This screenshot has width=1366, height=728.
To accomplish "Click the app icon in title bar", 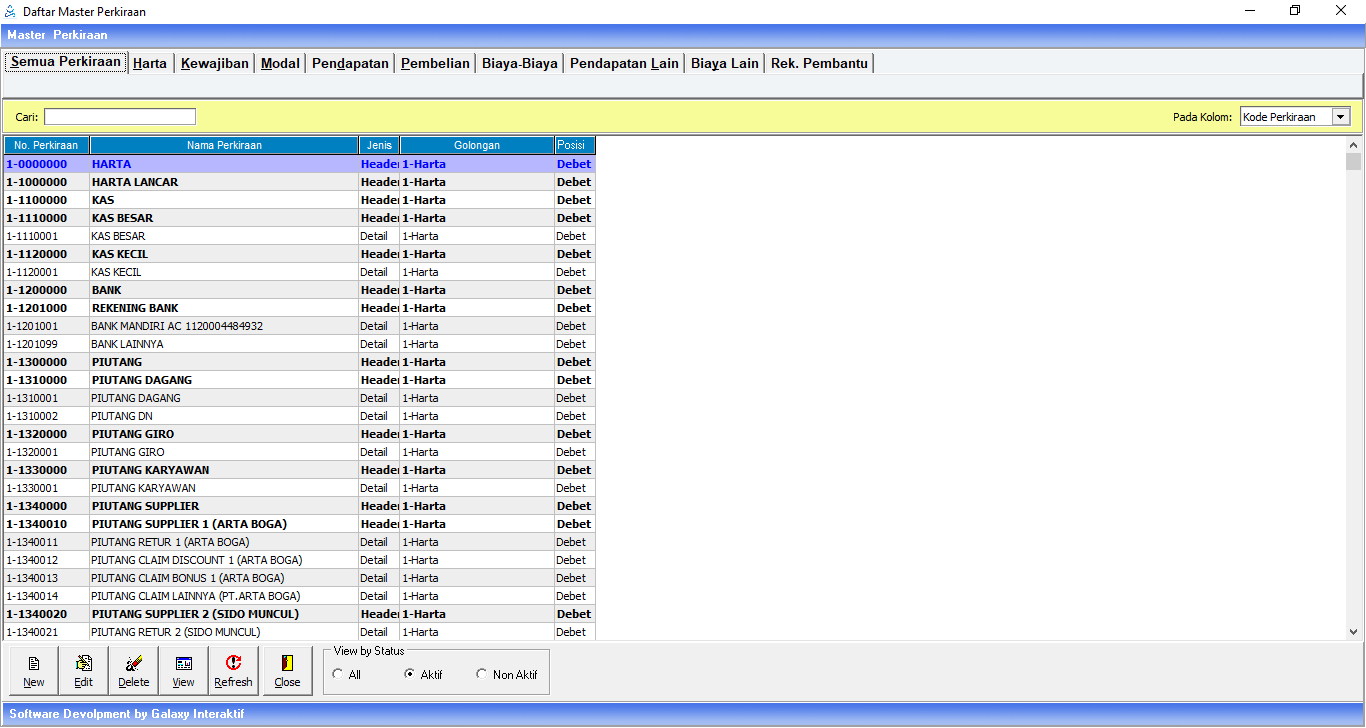I will (x=10, y=11).
